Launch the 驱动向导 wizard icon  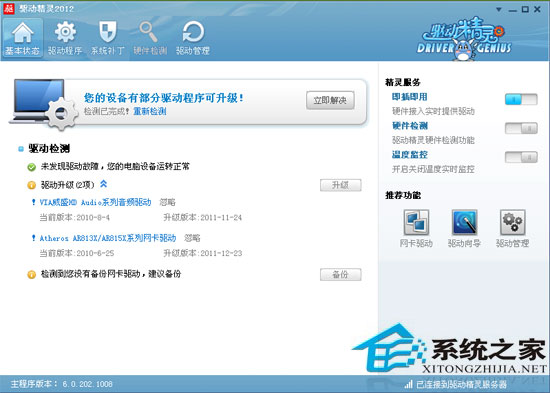pos(464,228)
